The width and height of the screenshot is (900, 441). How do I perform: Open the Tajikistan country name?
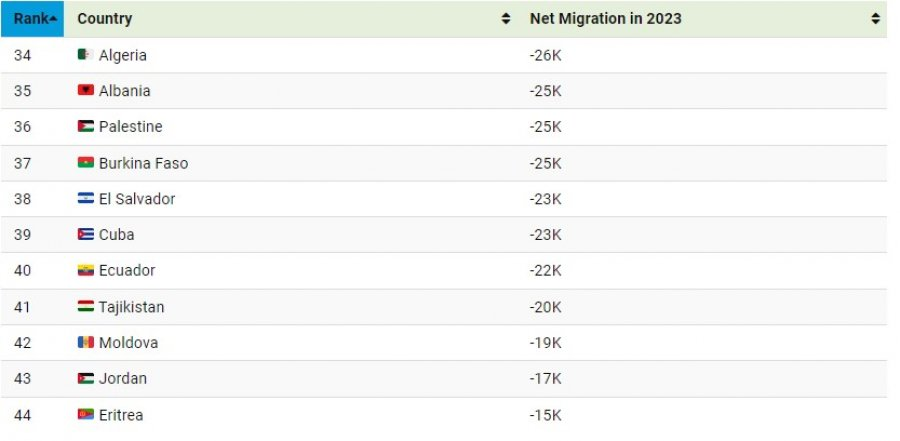tap(131, 307)
